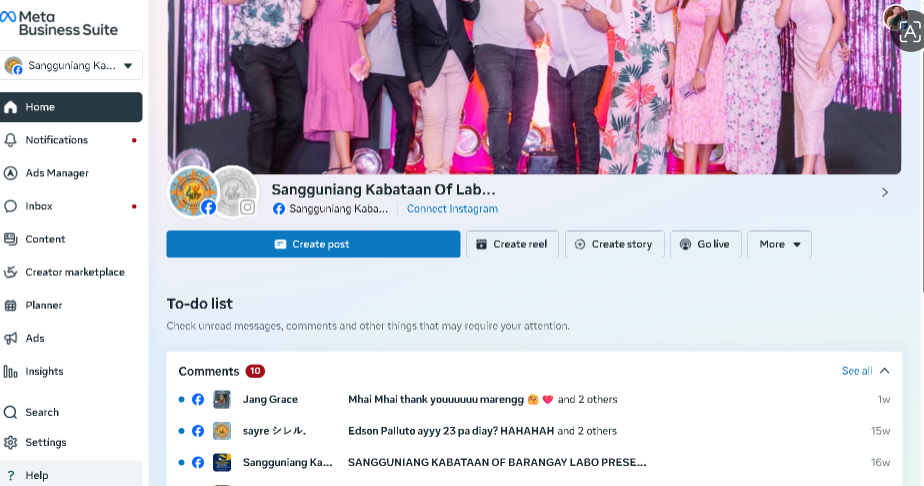Screen dimensions: 924x486
Task: Click the Search magnifier icon
Action: [x=11, y=412]
